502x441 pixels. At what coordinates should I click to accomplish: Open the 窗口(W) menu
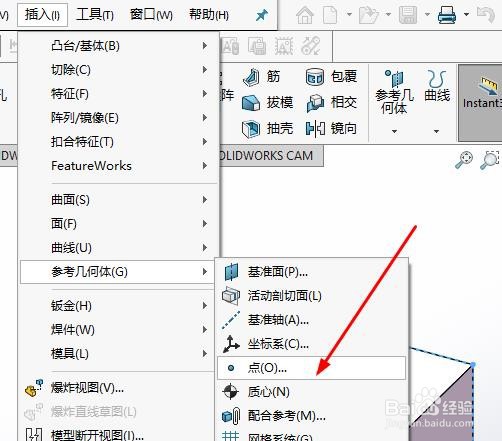click(151, 15)
